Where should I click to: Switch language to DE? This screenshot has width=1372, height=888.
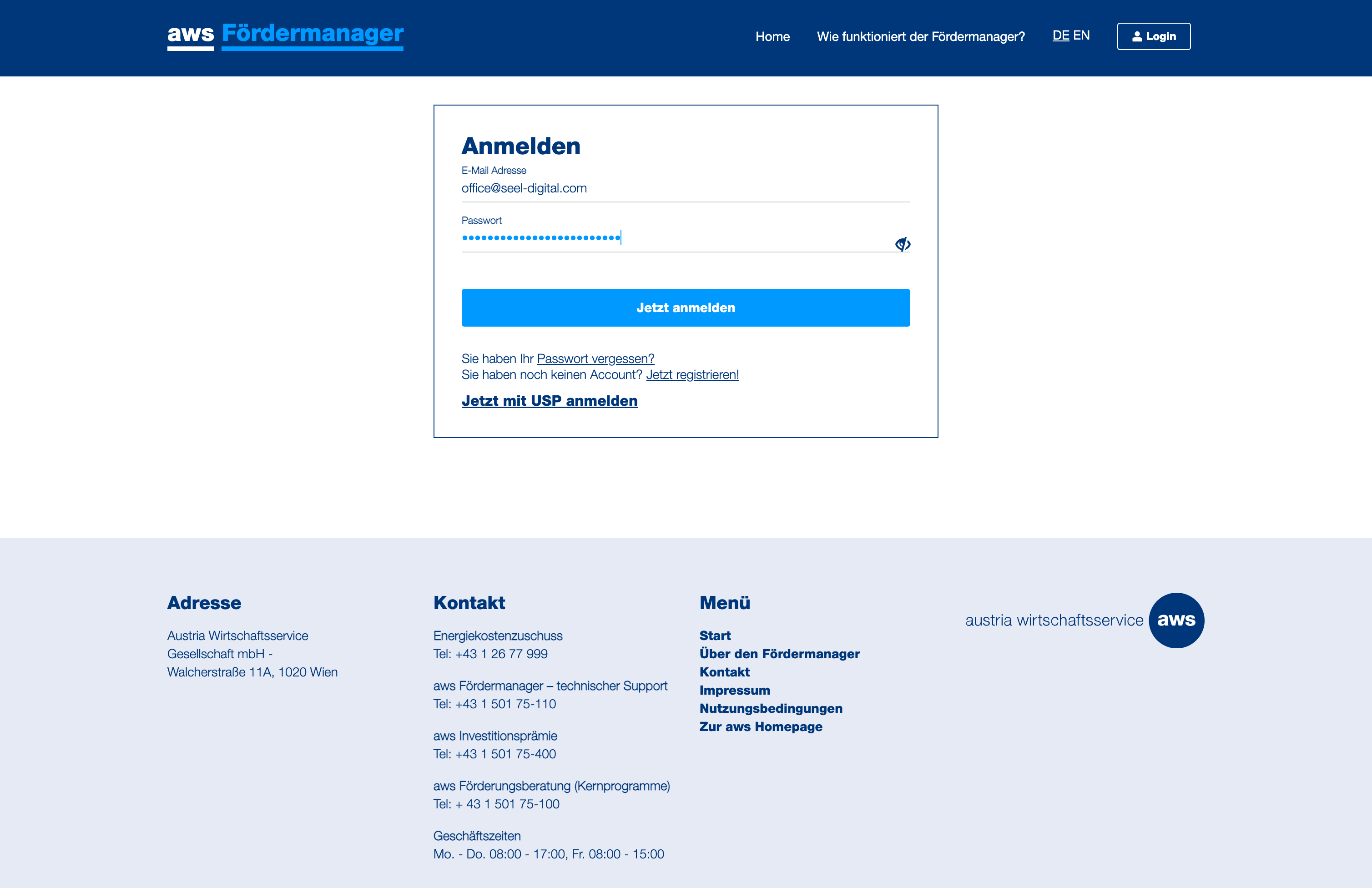1060,35
